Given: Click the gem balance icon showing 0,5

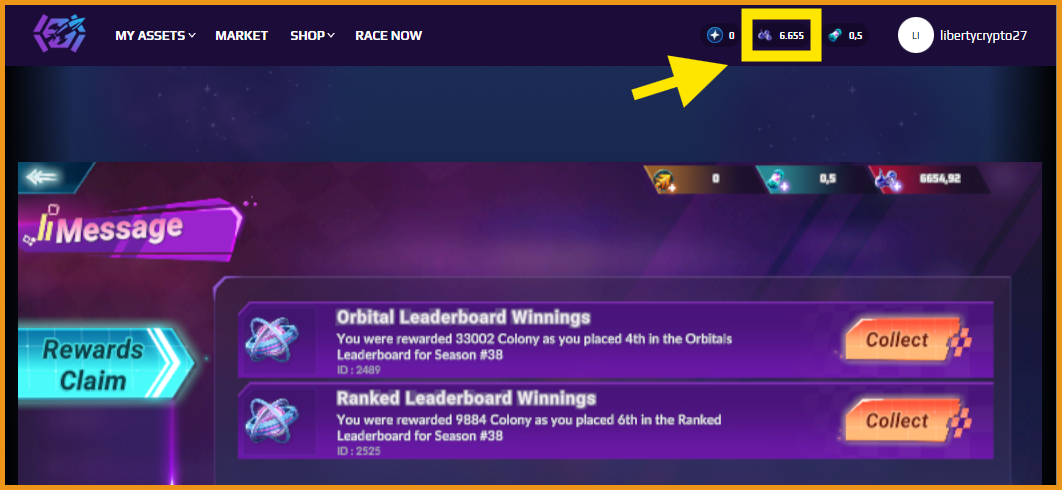Looking at the screenshot, I should 837,35.
